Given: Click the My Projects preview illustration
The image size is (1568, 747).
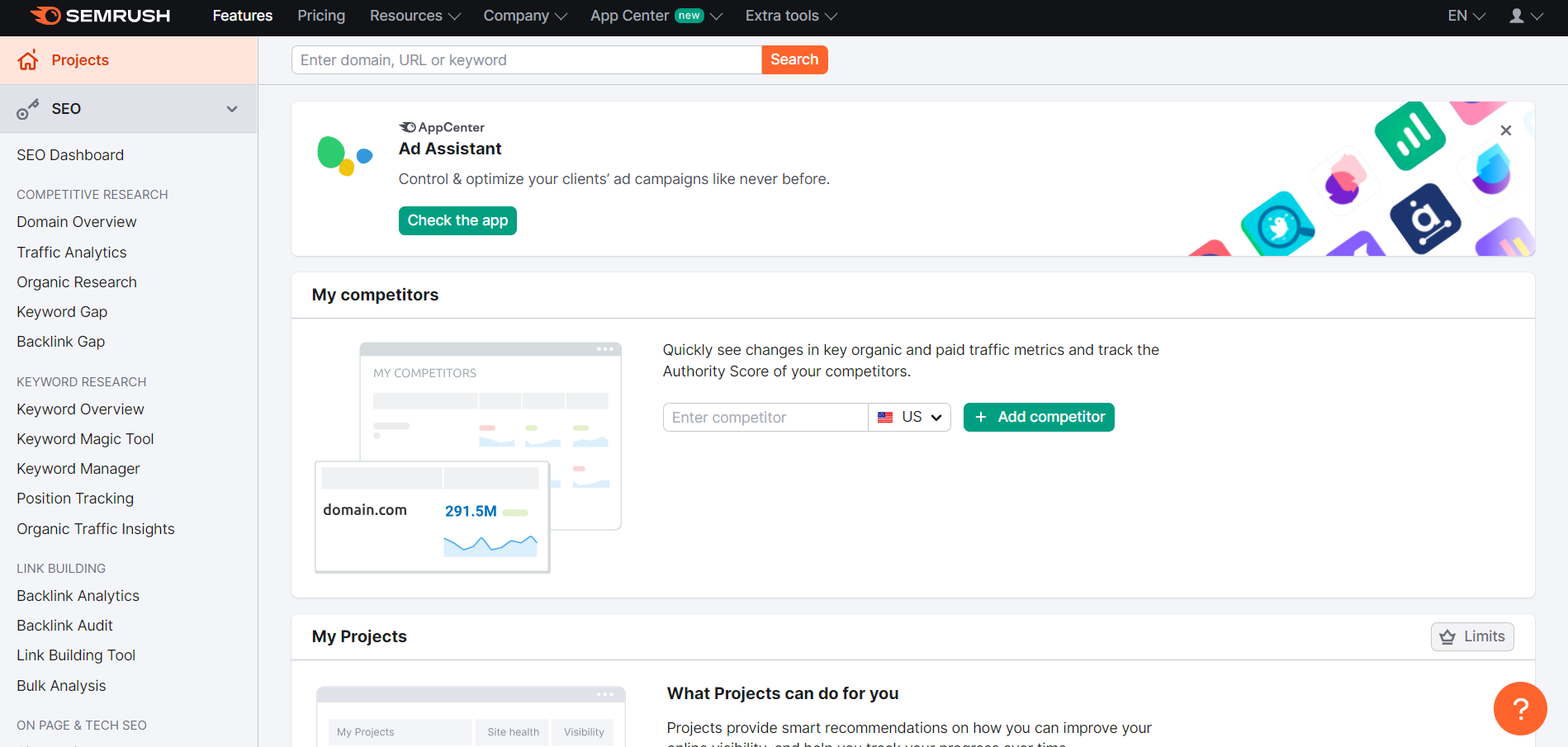Looking at the screenshot, I should click(x=471, y=716).
